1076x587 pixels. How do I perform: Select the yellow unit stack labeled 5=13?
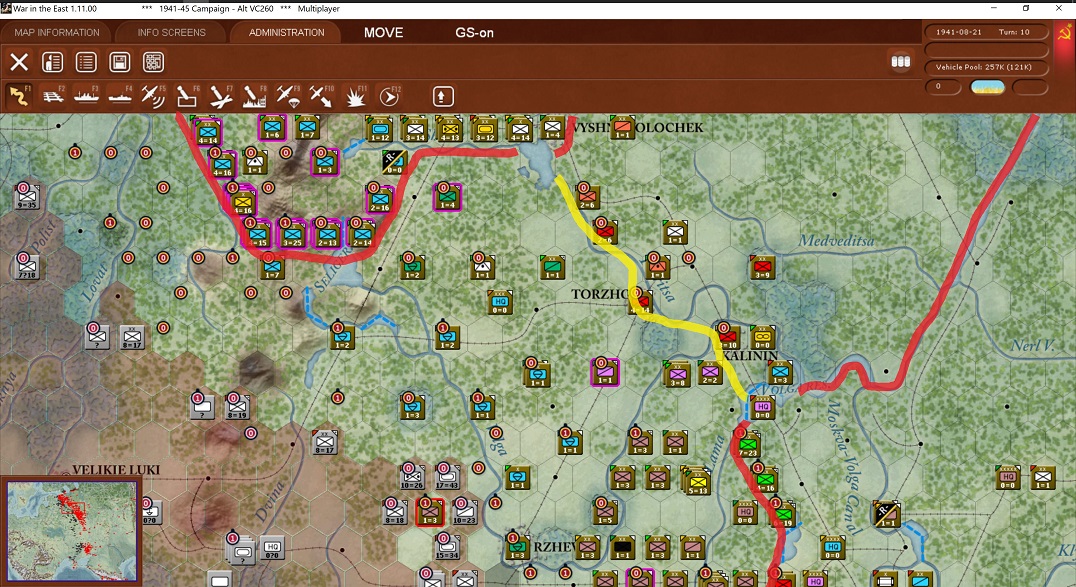point(697,479)
